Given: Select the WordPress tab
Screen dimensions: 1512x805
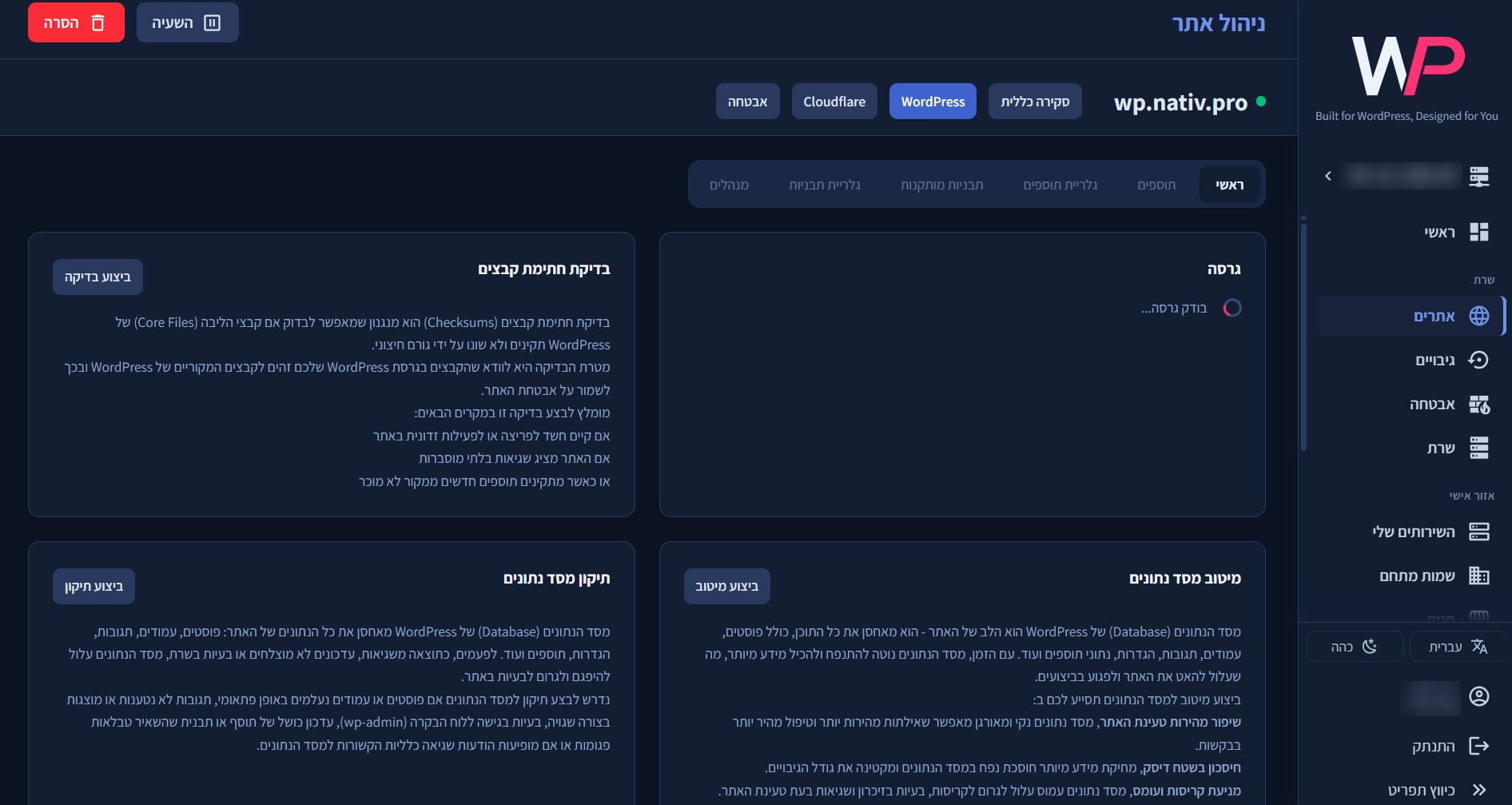Looking at the screenshot, I should pos(933,102).
